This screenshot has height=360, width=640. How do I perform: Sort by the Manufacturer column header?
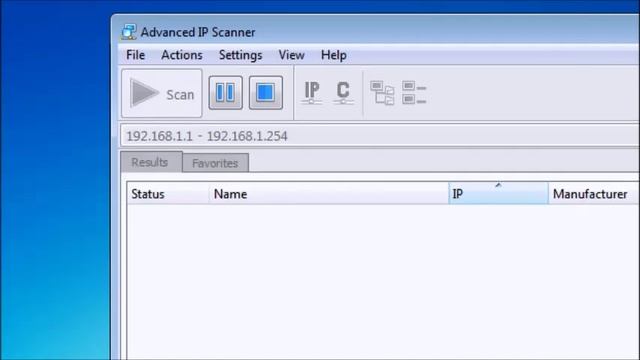(594, 193)
